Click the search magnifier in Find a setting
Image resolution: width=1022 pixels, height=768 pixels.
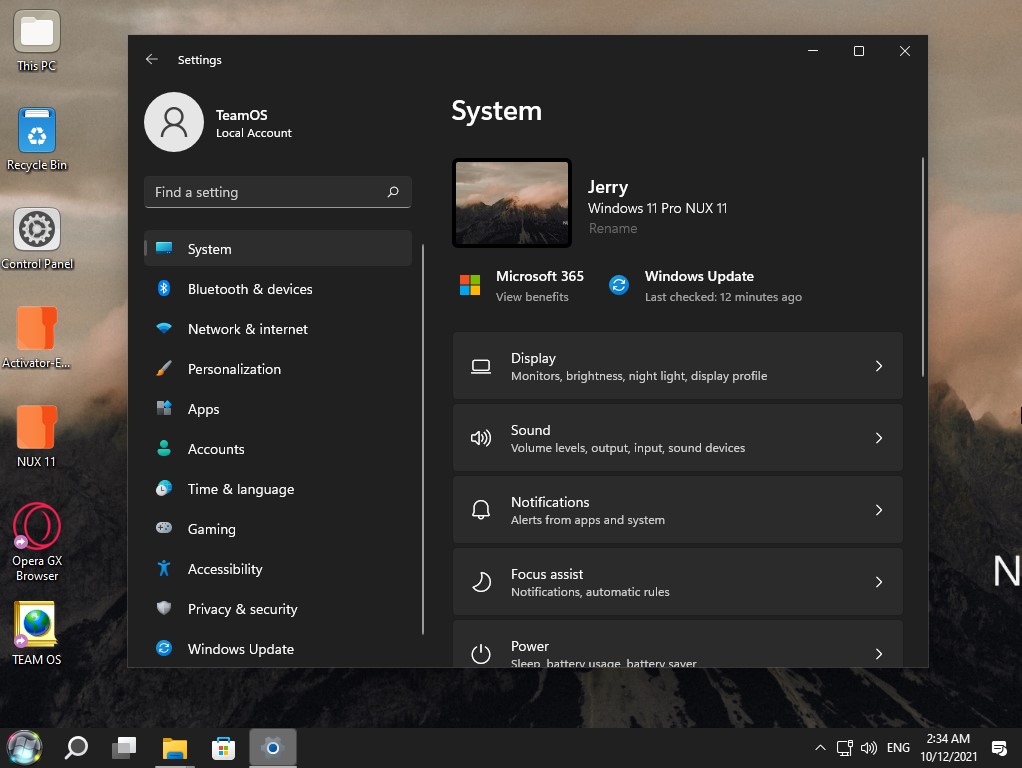393,192
